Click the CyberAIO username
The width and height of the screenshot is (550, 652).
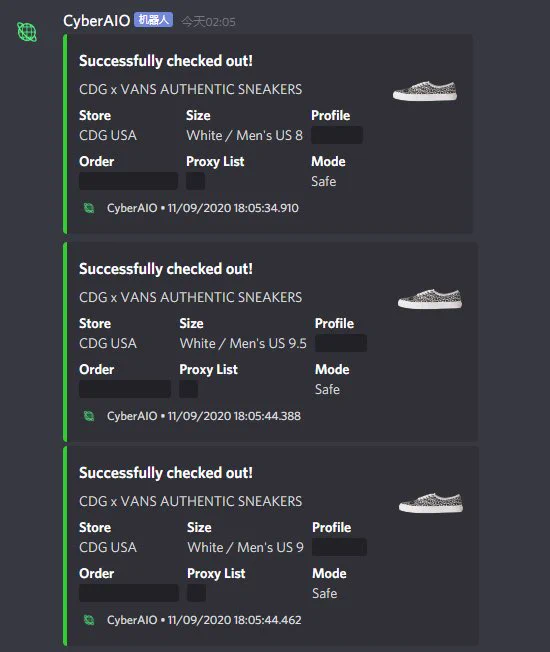[x=96, y=20]
